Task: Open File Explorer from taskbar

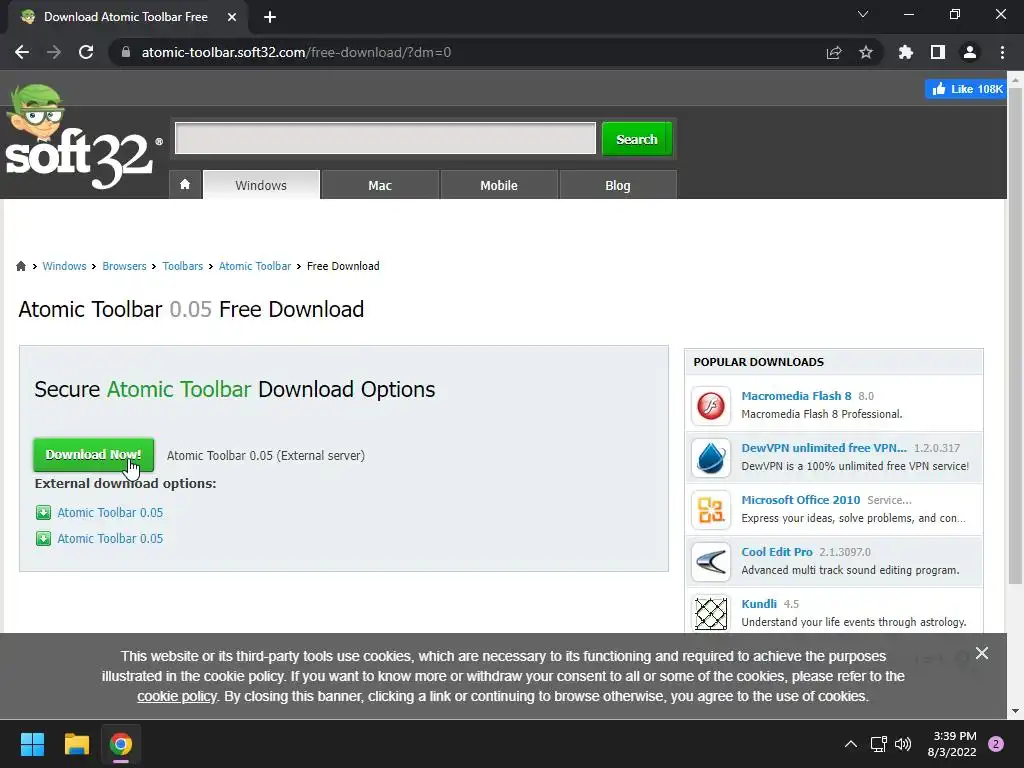Action: click(x=76, y=744)
